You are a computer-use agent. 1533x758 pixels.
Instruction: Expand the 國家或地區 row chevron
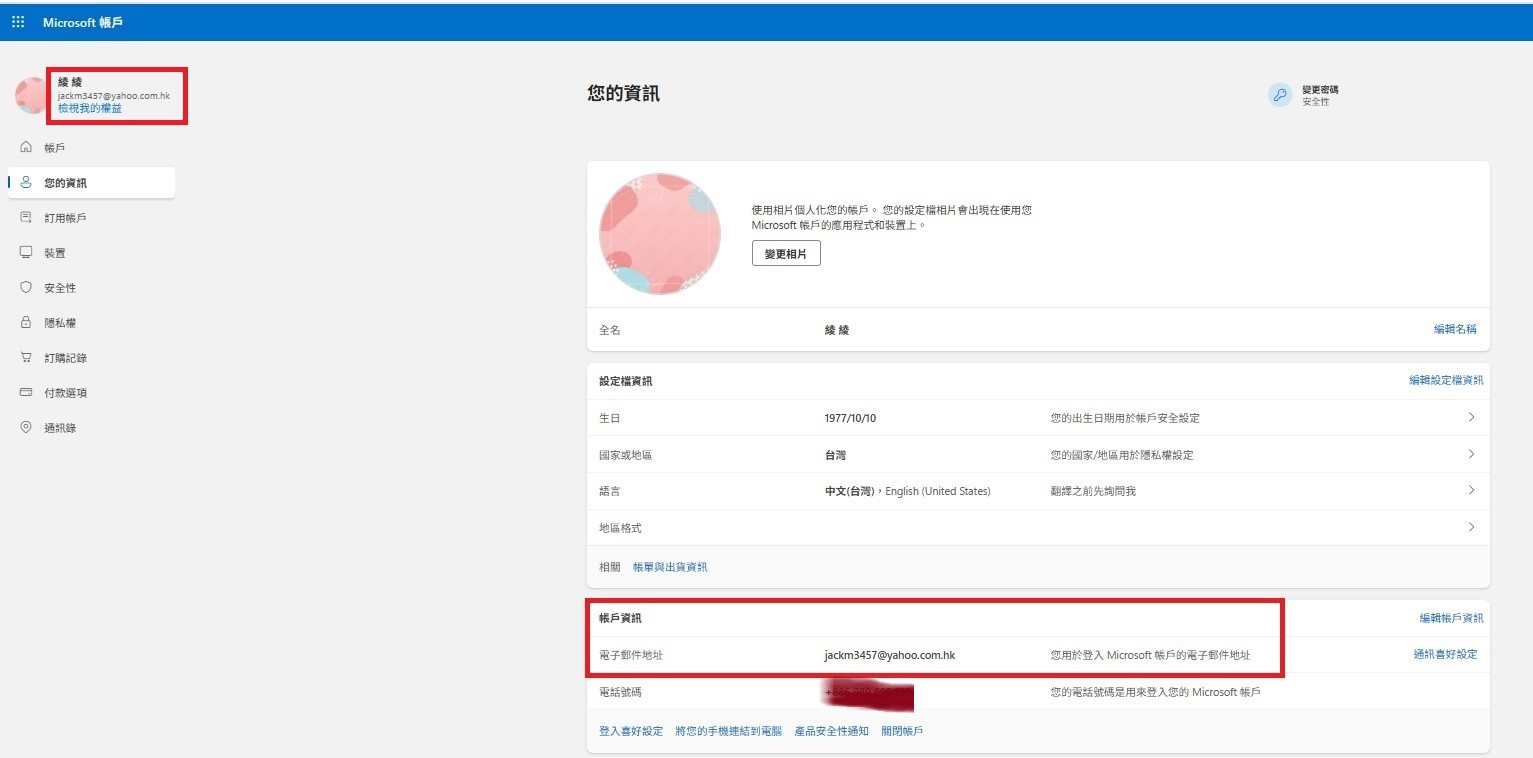point(1471,454)
